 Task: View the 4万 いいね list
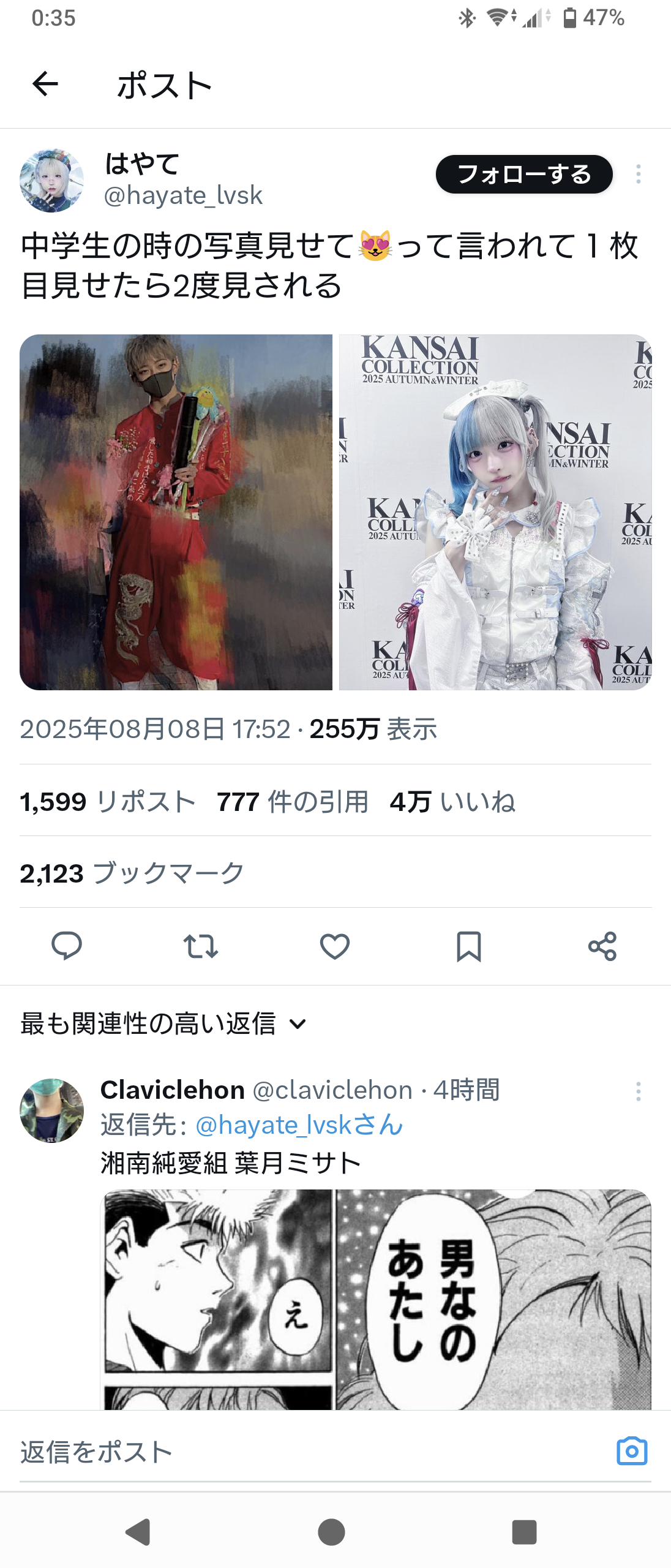click(452, 801)
